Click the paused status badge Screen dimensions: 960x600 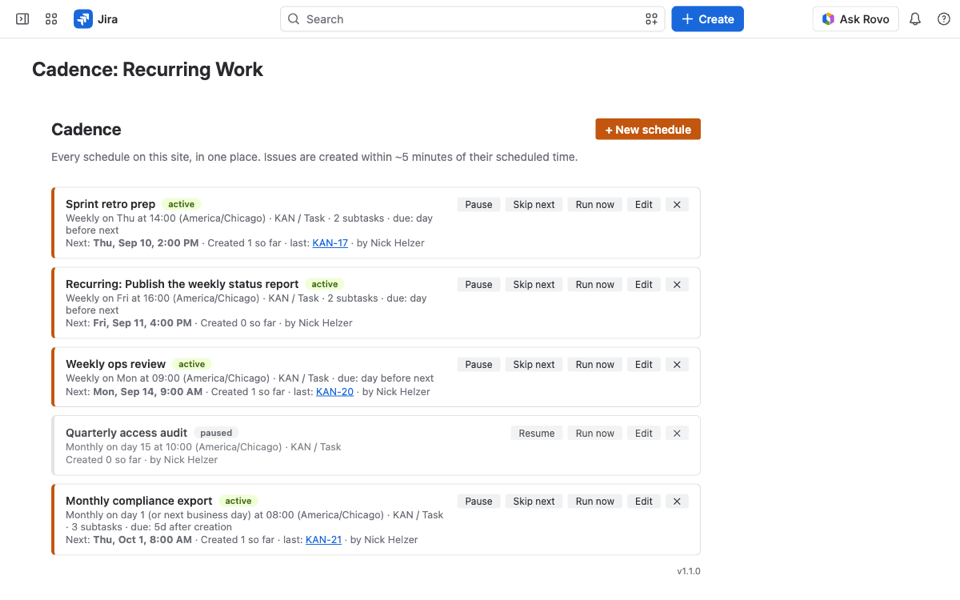[216, 433]
